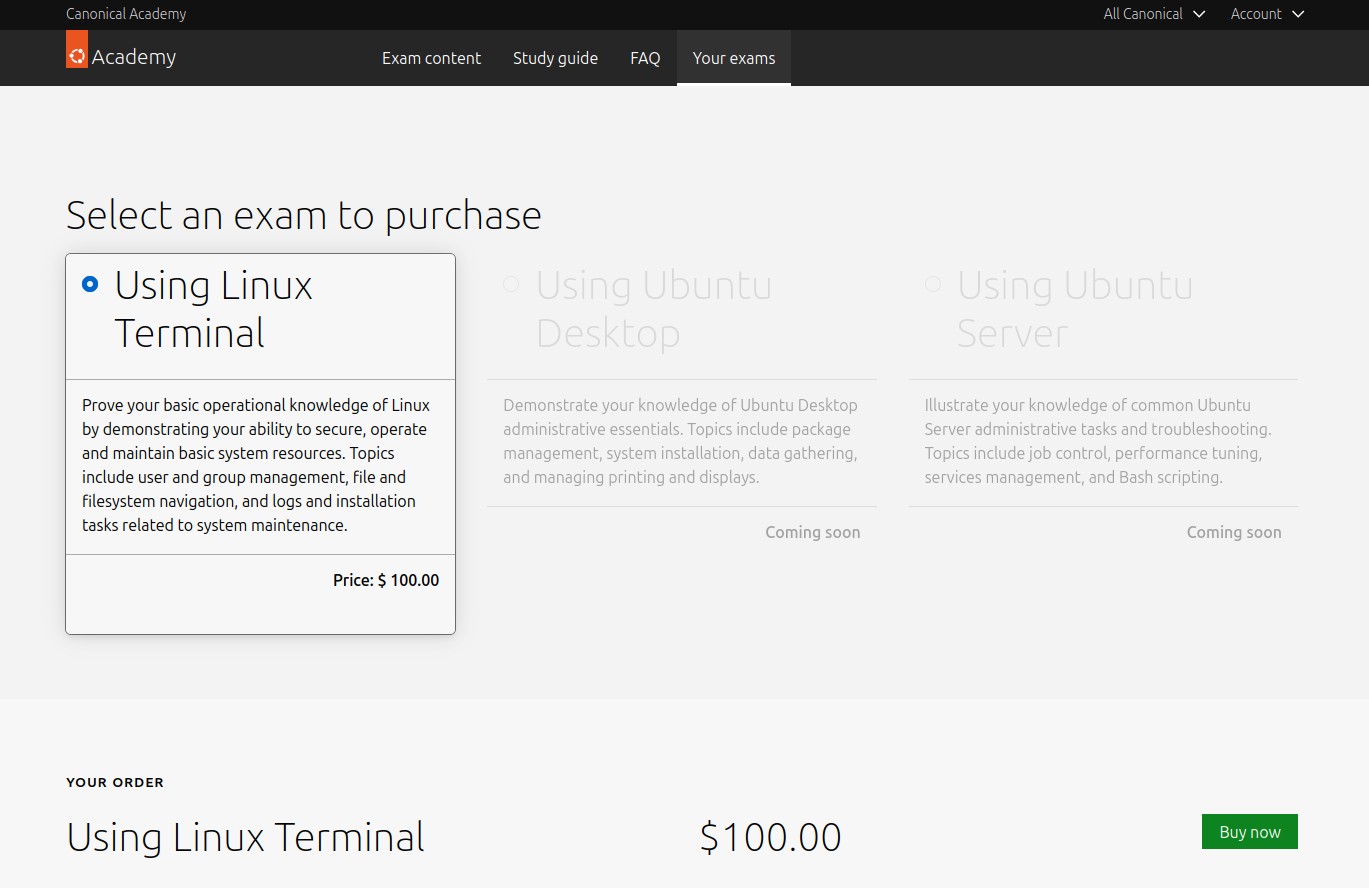Viewport: 1369px width, 888px height.
Task: Click the Using Linux Terminal card title
Action: pyautogui.click(x=213, y=309)
